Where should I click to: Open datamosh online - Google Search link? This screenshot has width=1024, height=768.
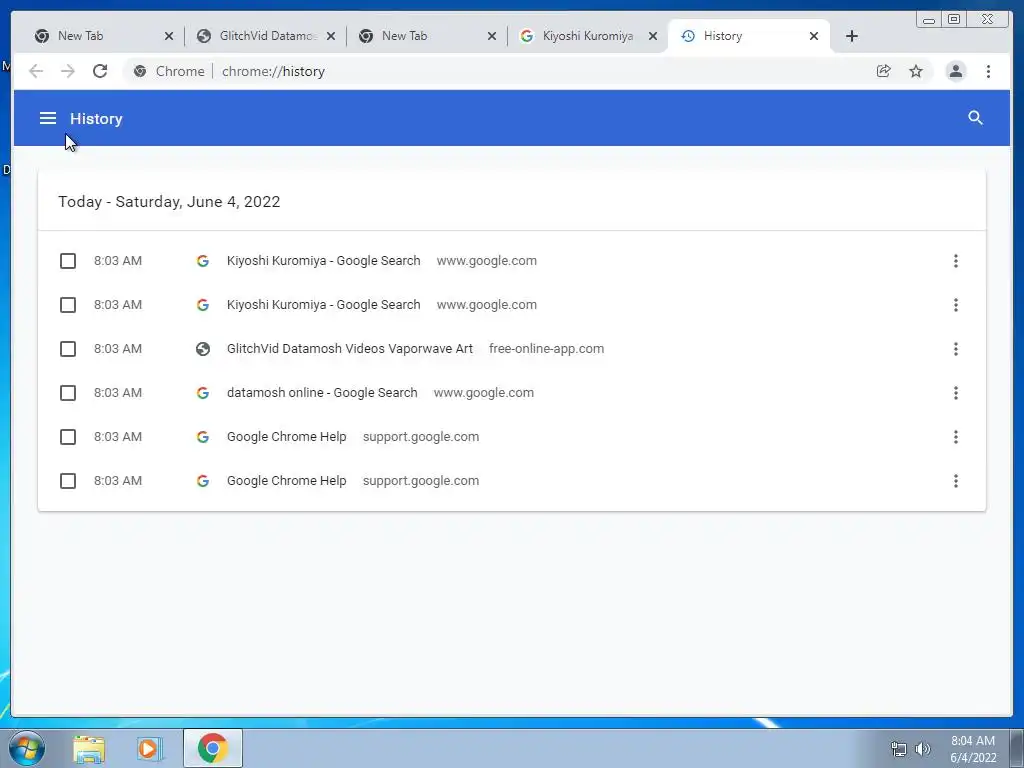pos(322,392)
